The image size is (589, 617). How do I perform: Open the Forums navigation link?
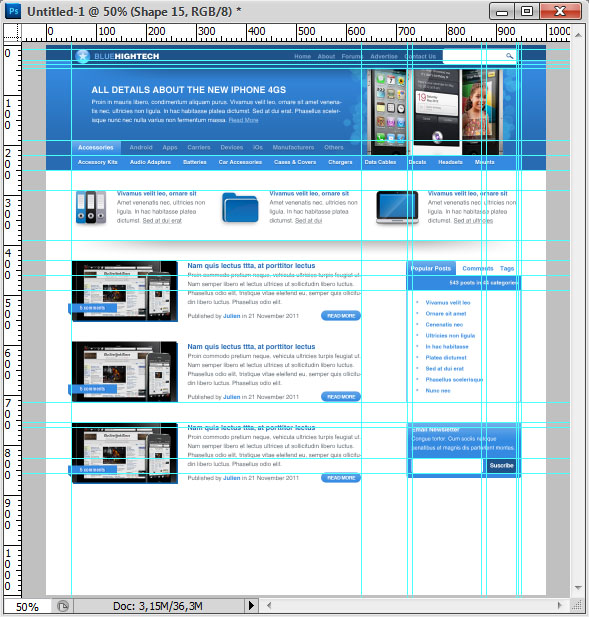point(351,56)
